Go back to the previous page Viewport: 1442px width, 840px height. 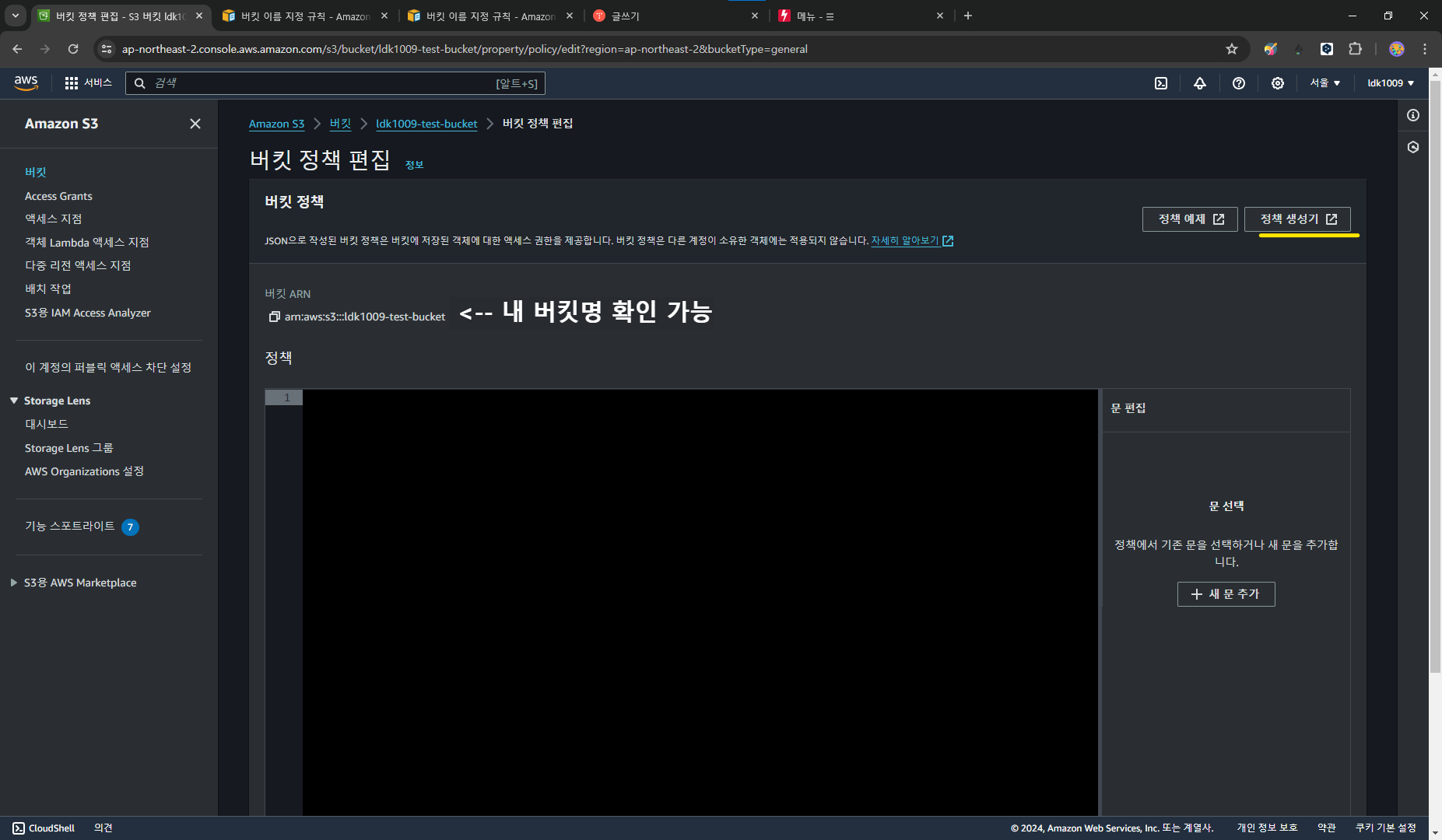click(17, 49)
